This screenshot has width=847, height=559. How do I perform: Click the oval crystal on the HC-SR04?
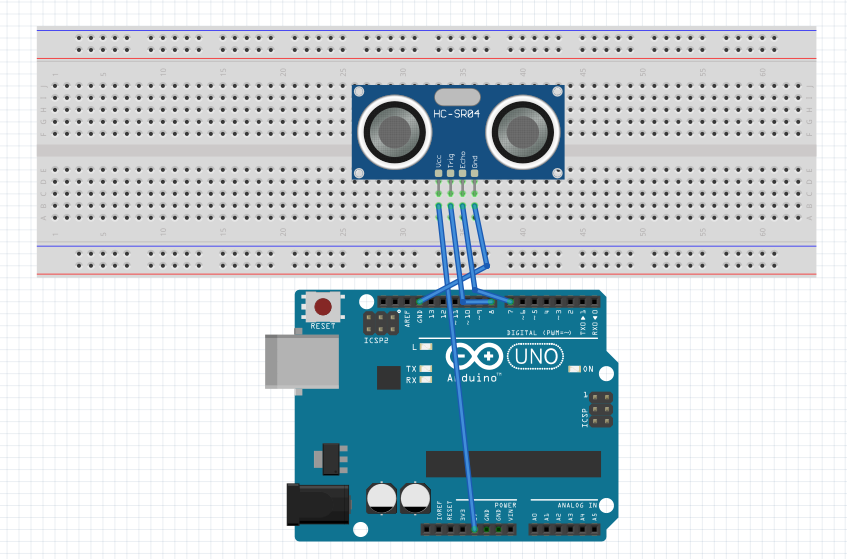[x=457, y=97]
